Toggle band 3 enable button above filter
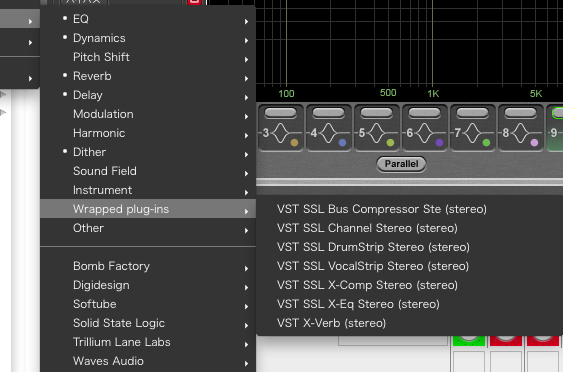The image size is (563, 372). pyautogui.click(x=280, y=113)
